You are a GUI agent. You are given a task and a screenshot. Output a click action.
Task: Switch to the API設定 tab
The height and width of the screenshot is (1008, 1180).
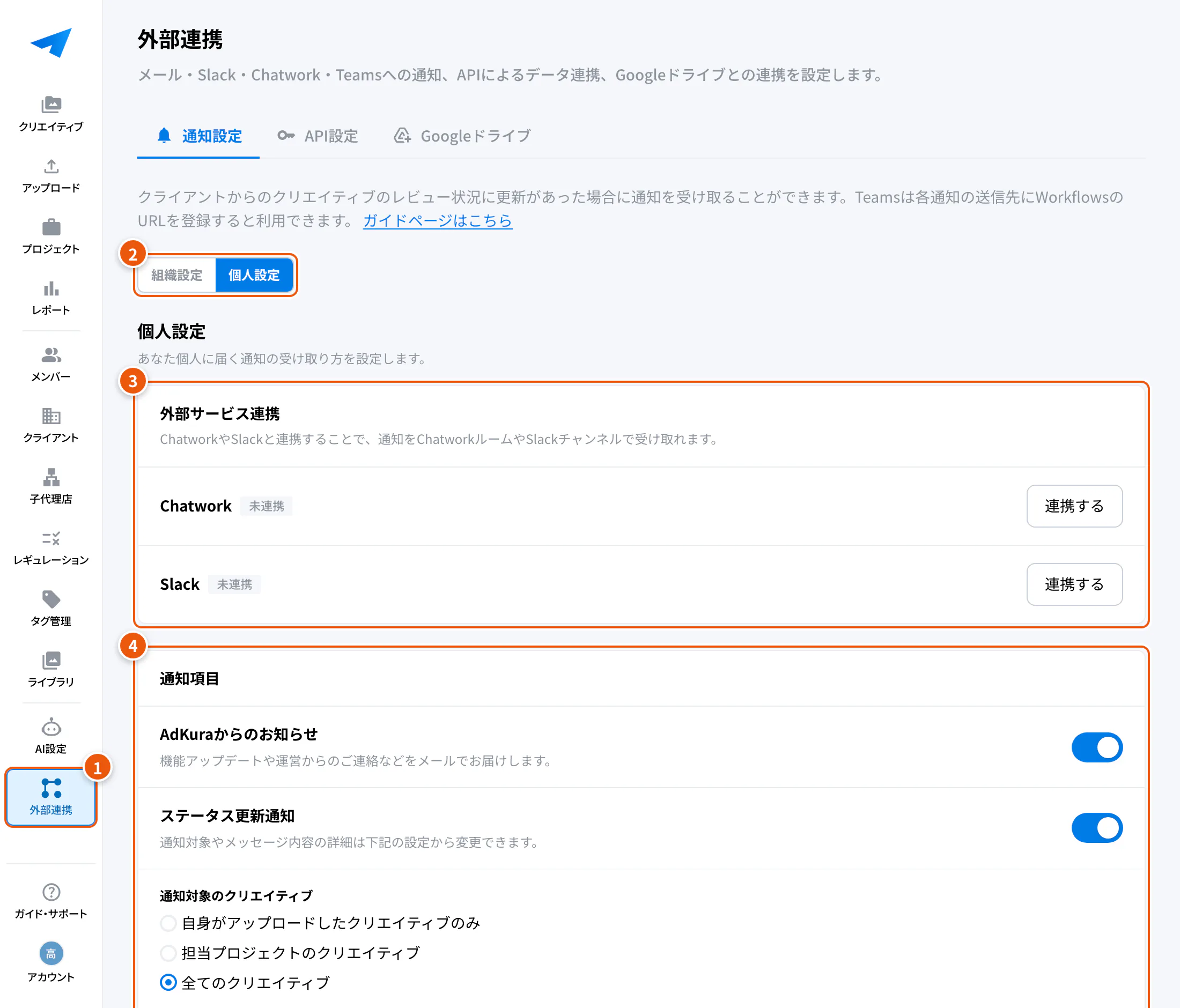coord(317,136)
